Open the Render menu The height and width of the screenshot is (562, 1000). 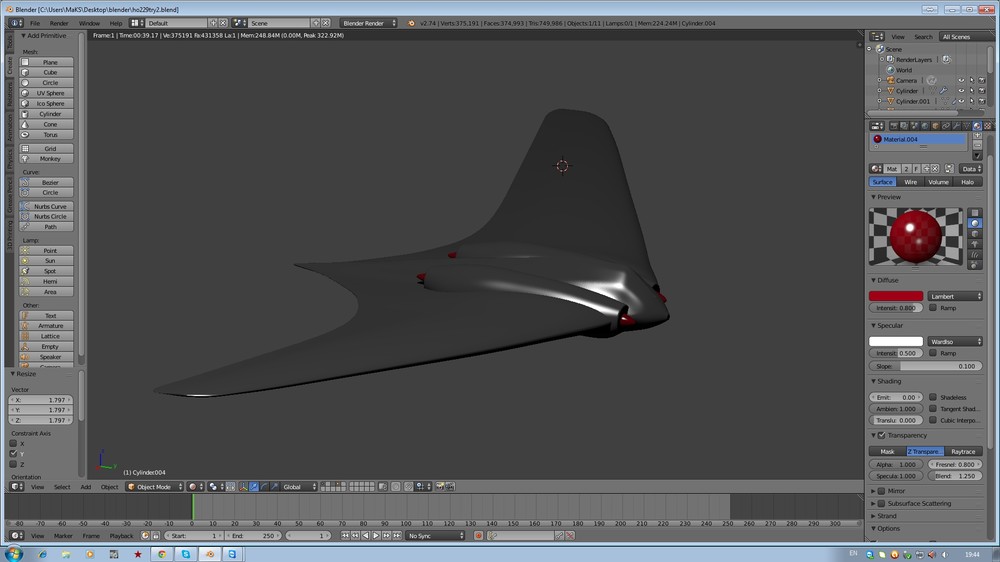[x=60, y=22]
